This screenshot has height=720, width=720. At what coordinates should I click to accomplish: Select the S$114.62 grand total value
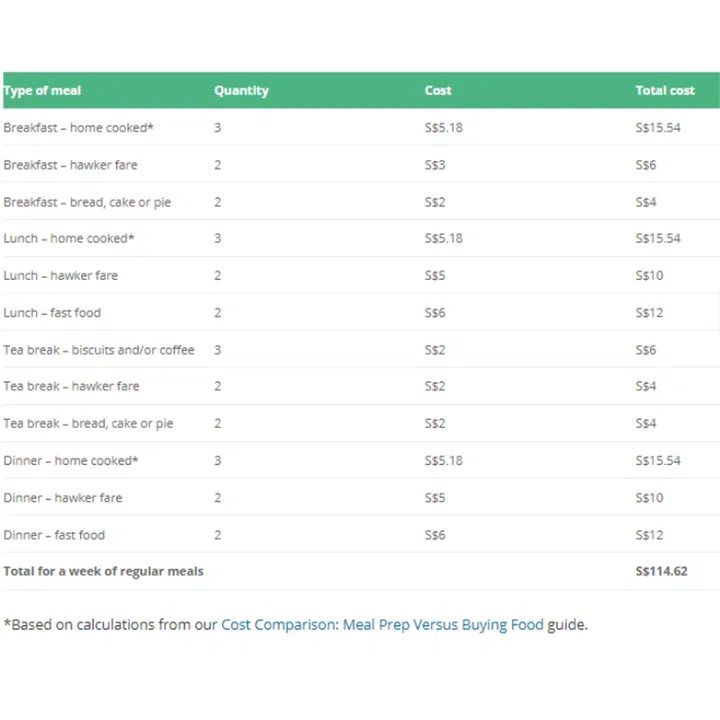[661, 572]
